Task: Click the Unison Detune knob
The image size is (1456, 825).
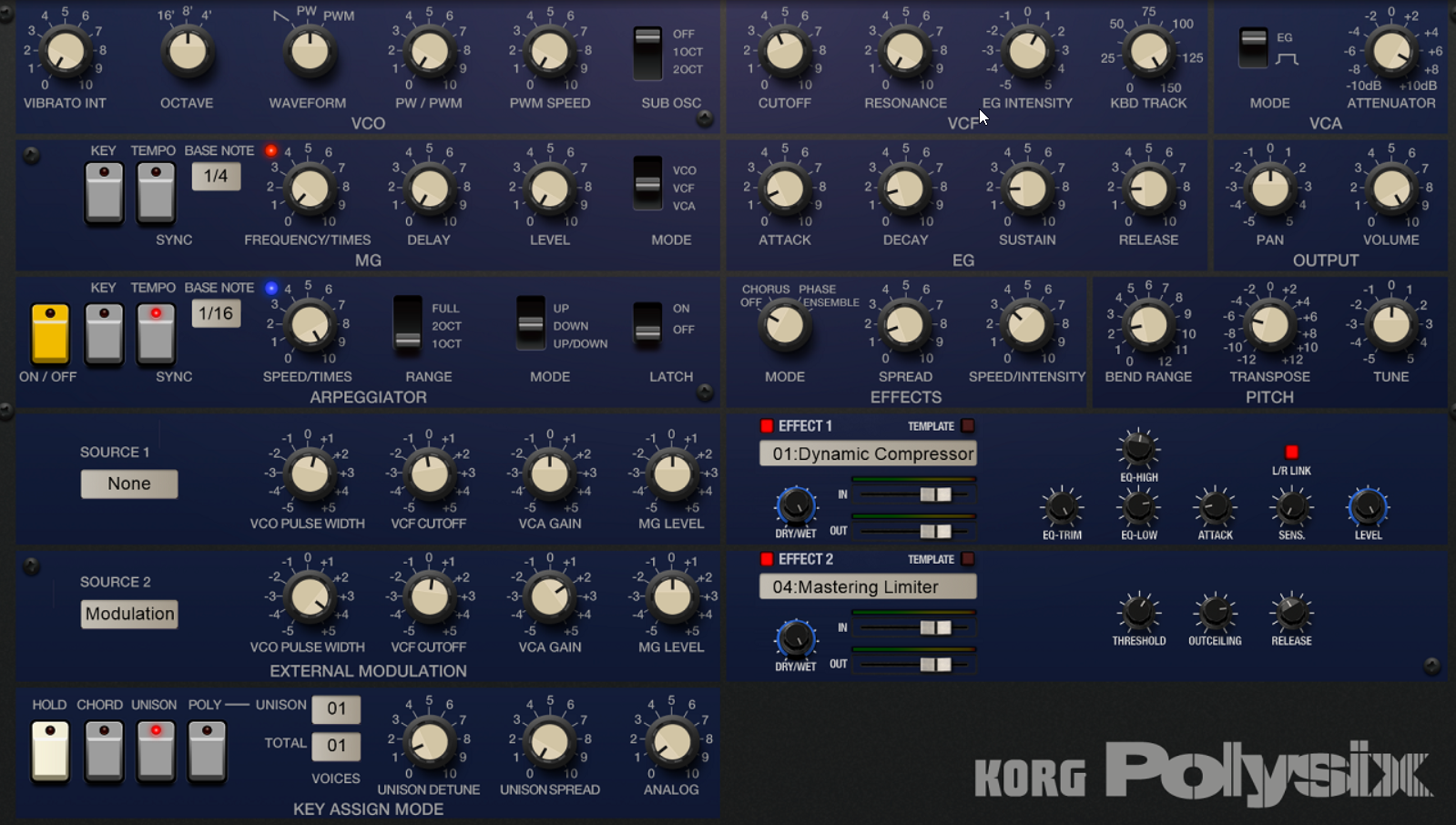Action: coord(430,743)
